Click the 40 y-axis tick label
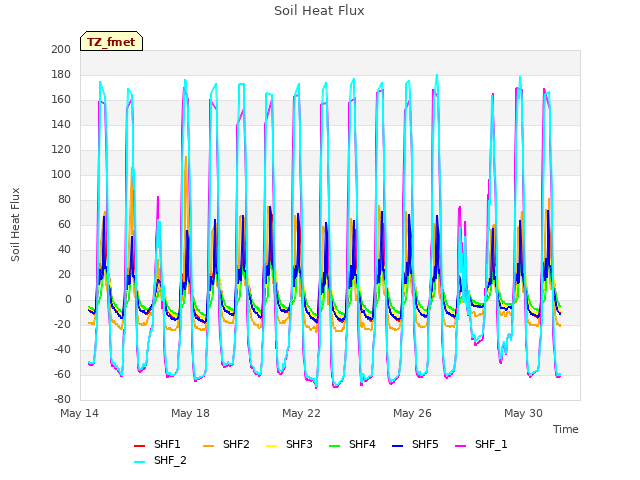640x480 pixels. [x=64, y=249]
